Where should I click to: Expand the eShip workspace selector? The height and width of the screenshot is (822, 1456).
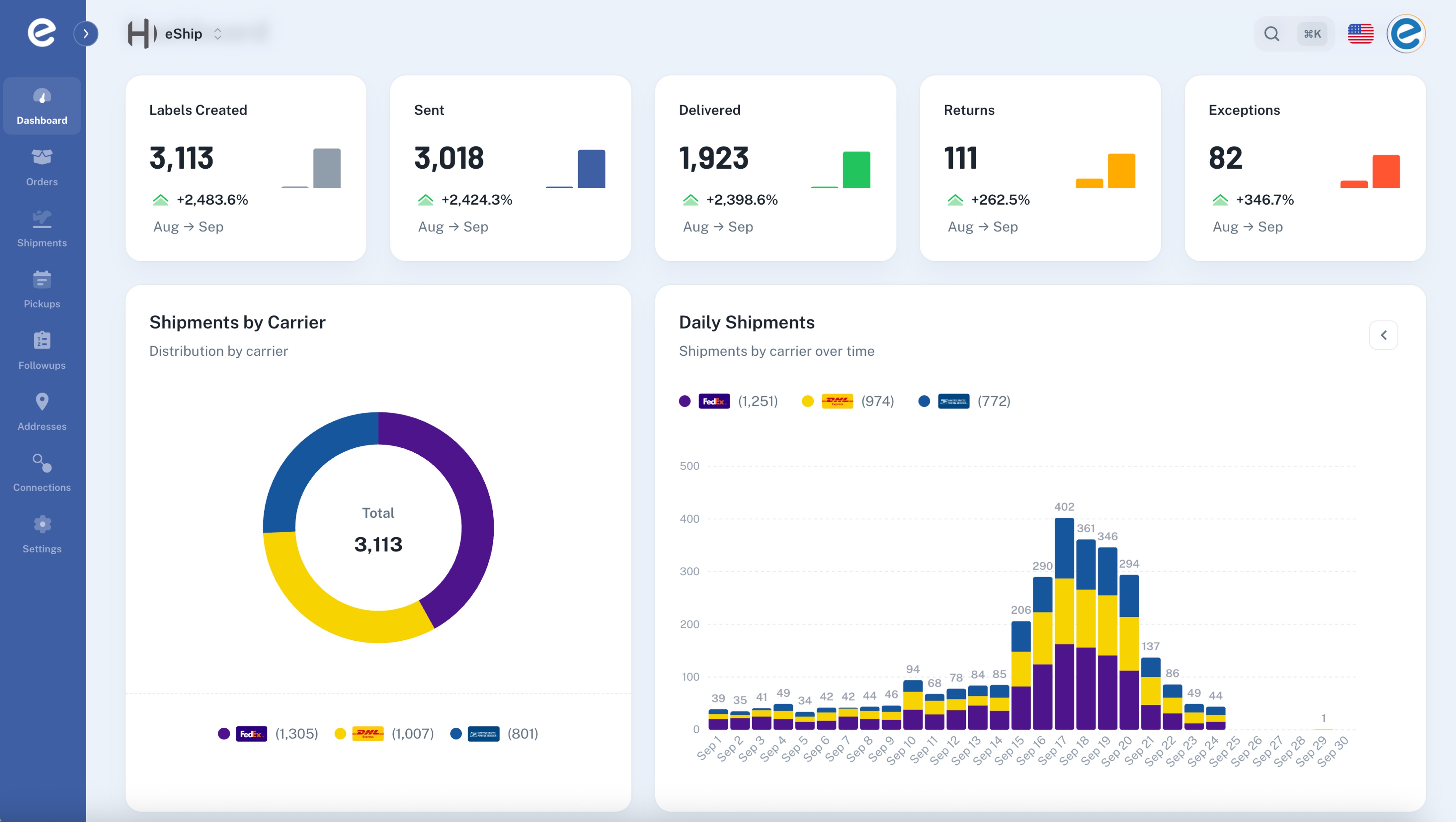(x=217, y=33)
